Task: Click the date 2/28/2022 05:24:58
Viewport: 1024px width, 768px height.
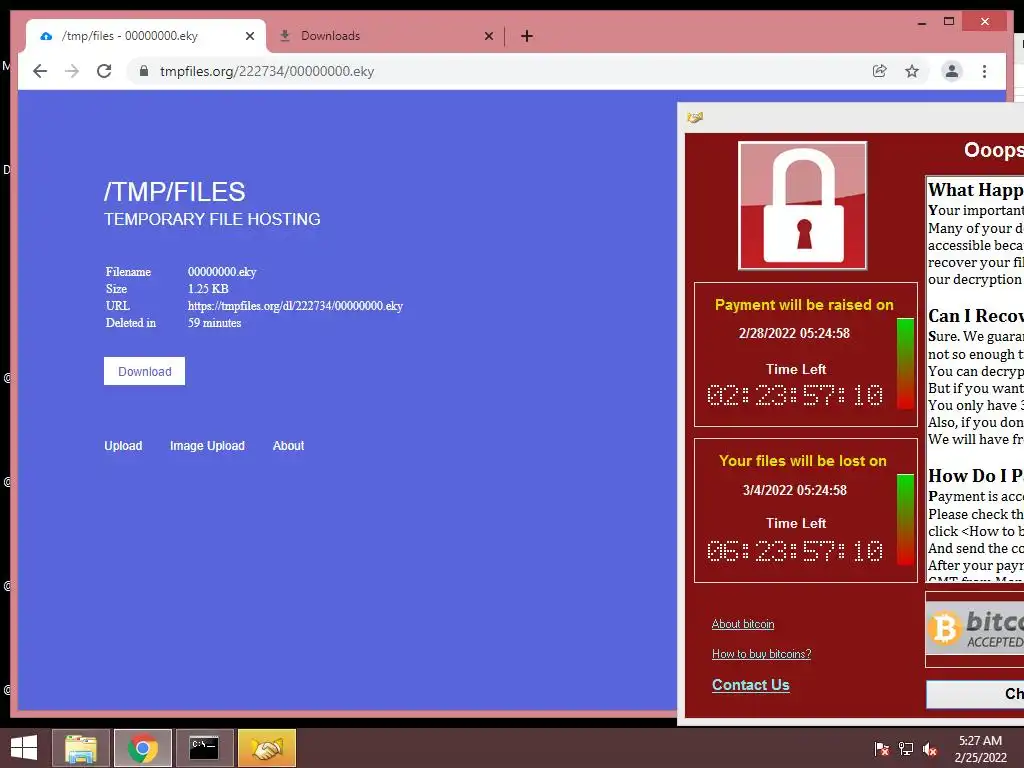Action: click(794, 333)
